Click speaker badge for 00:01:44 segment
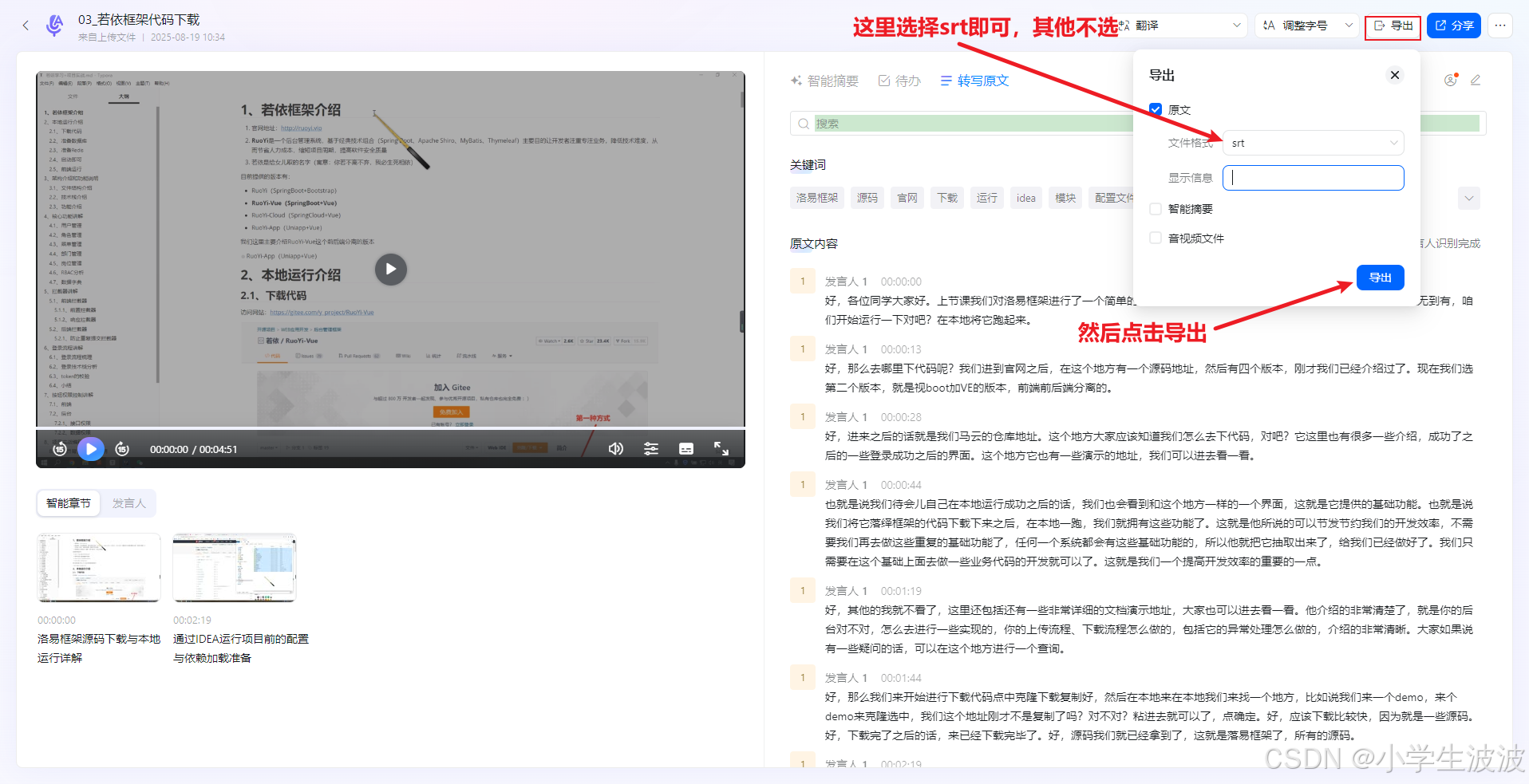The width and height of the screenshot is (1529, 784). tap(803, 678)
